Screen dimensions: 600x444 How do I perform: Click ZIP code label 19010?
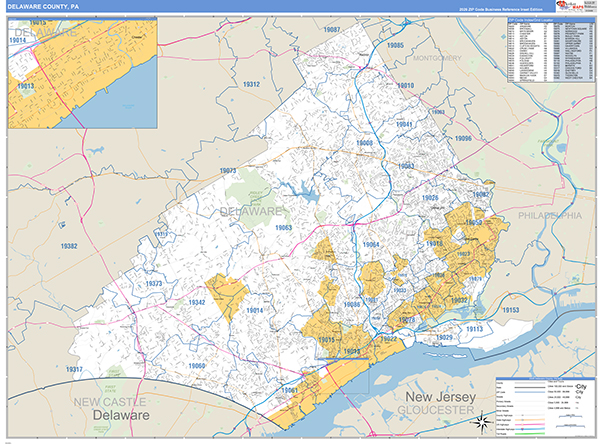coord(406,85)
